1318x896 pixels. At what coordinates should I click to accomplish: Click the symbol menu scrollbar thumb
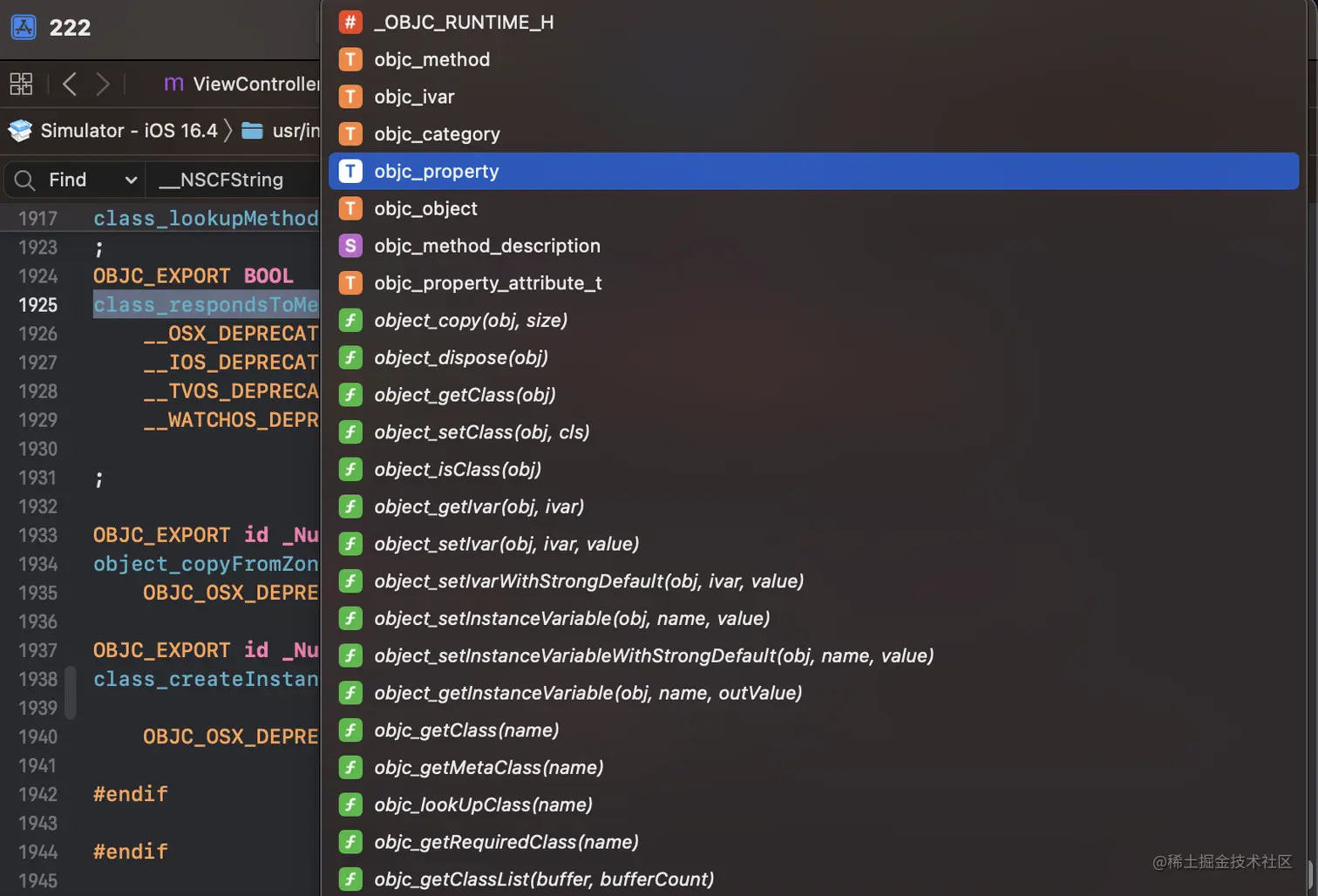click(x=1309, y=876)
